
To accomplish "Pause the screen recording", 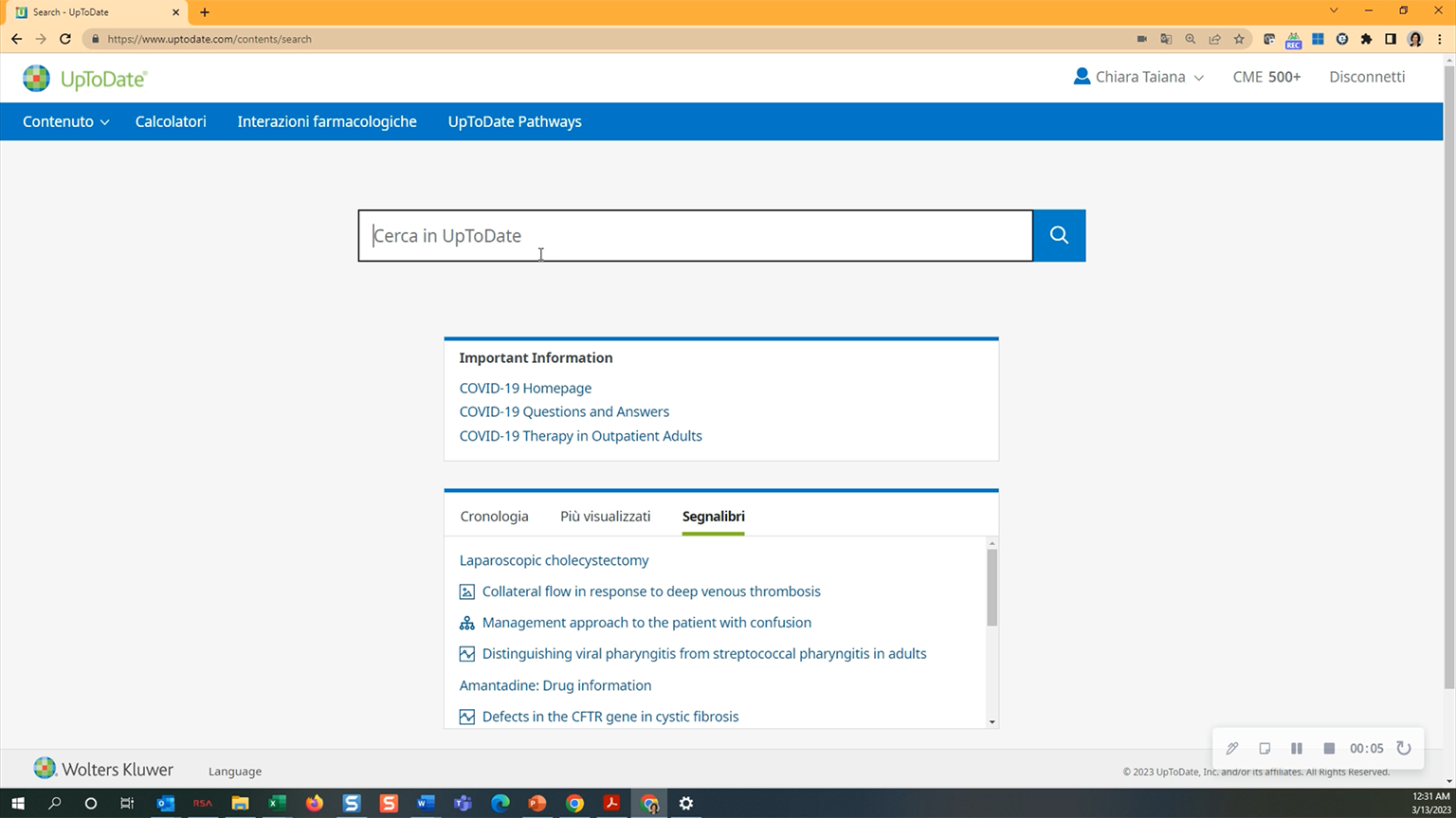I will click(1297, 748).
